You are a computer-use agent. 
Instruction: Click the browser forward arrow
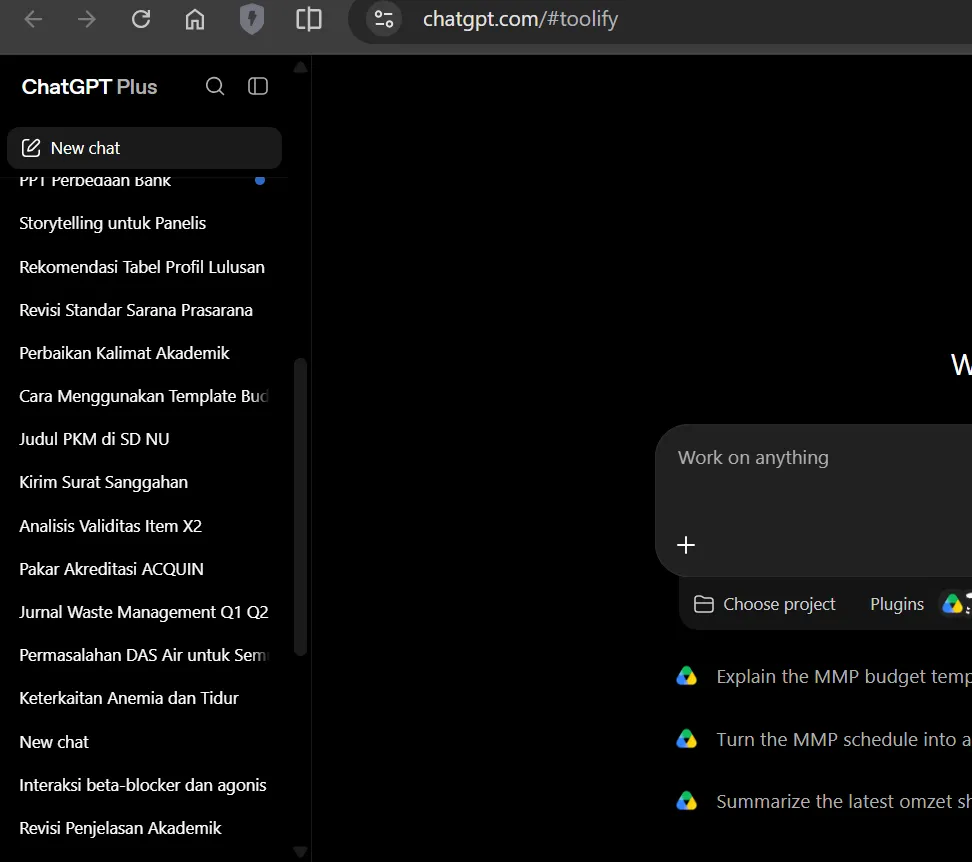pos(87,19)
